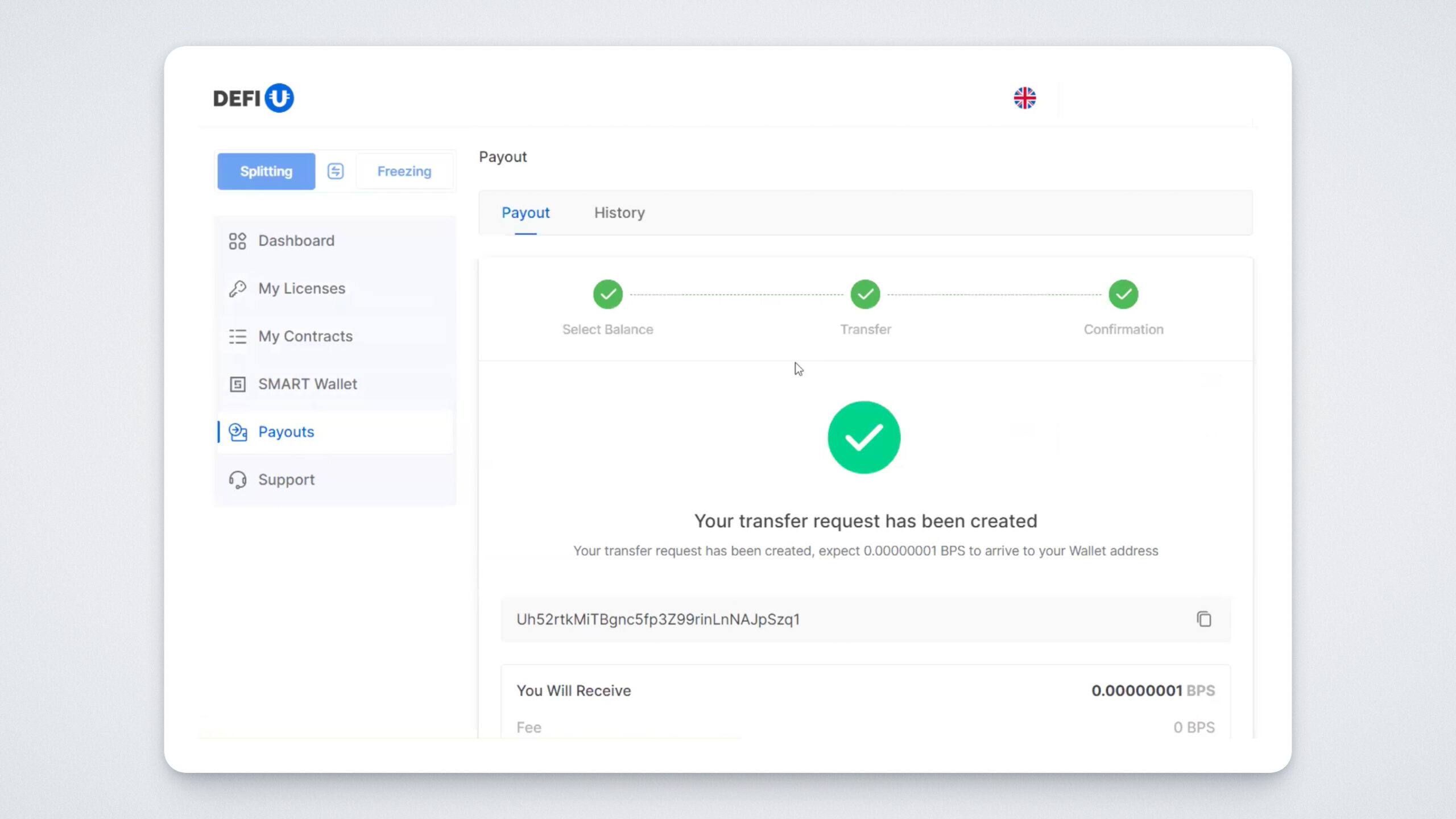Click the large green success checkmark
Image resolution: width=1456 pixels, height=819 pixels.
(864, 437)
